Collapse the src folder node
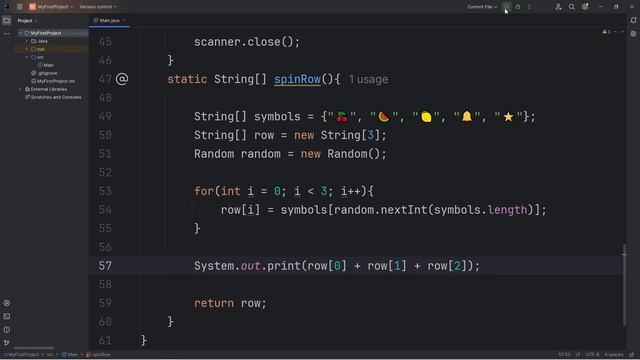 (x=27, y=57)
